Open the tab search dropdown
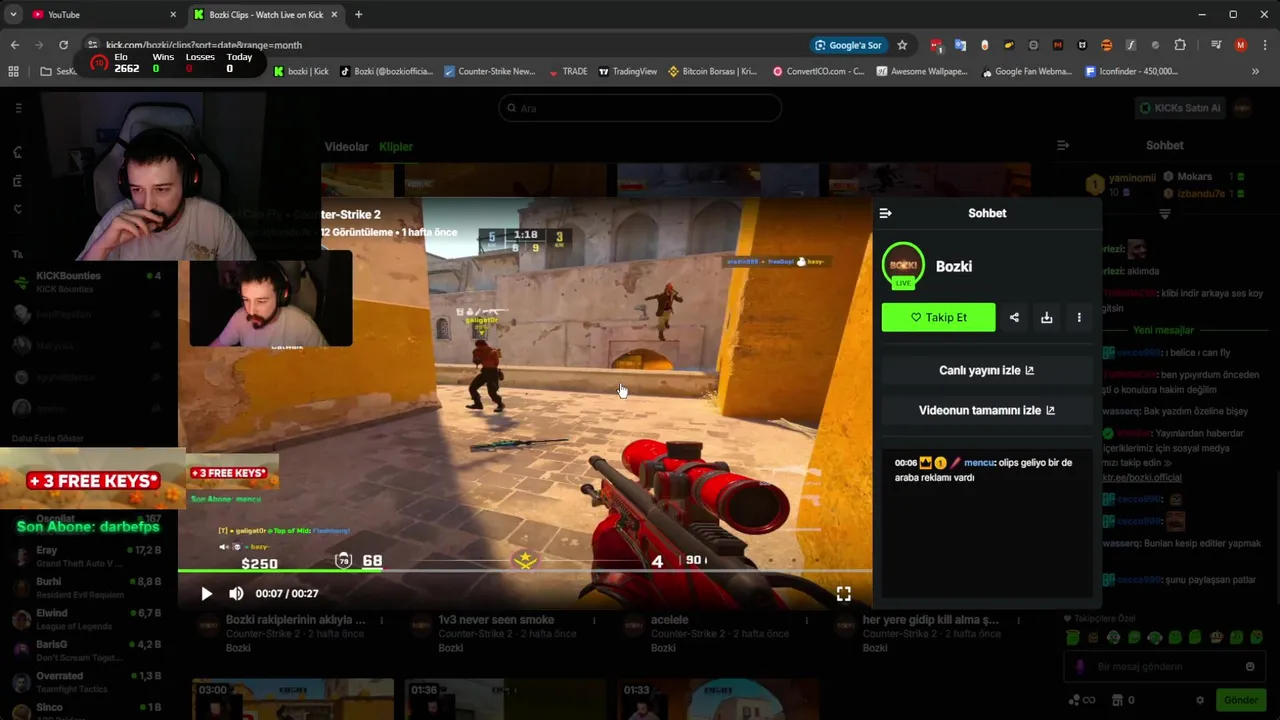The width and height of the screenshot is (1280, 720). [x=13, y=14]
